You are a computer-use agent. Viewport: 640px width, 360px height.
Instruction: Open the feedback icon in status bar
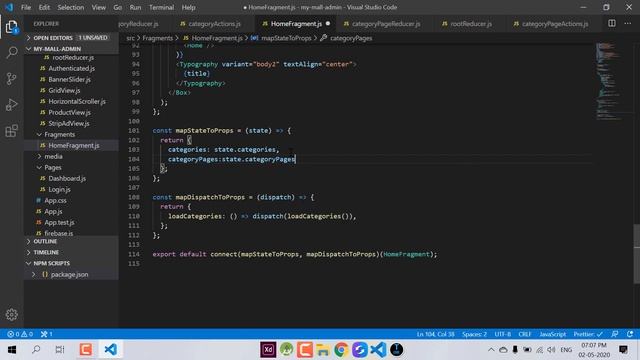(x=615, y=334)
